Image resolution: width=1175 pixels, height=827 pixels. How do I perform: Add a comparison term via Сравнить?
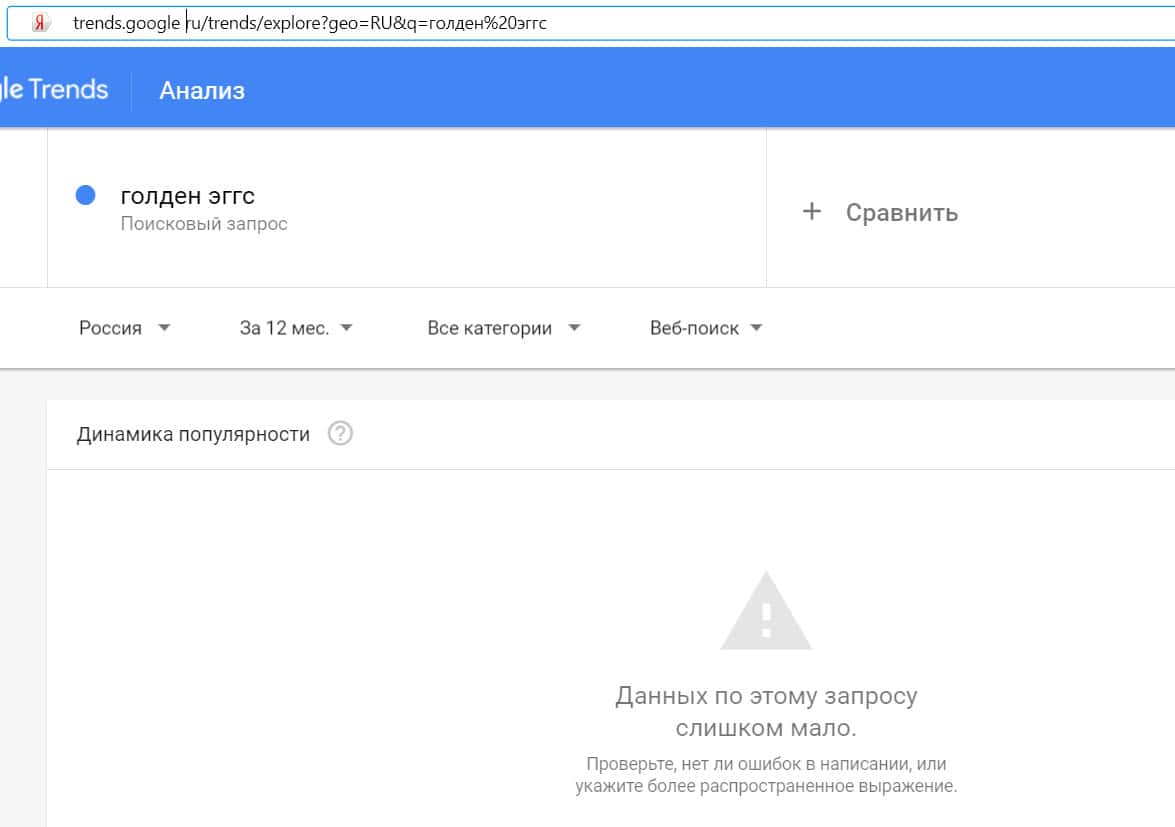[x=901, y=213]
